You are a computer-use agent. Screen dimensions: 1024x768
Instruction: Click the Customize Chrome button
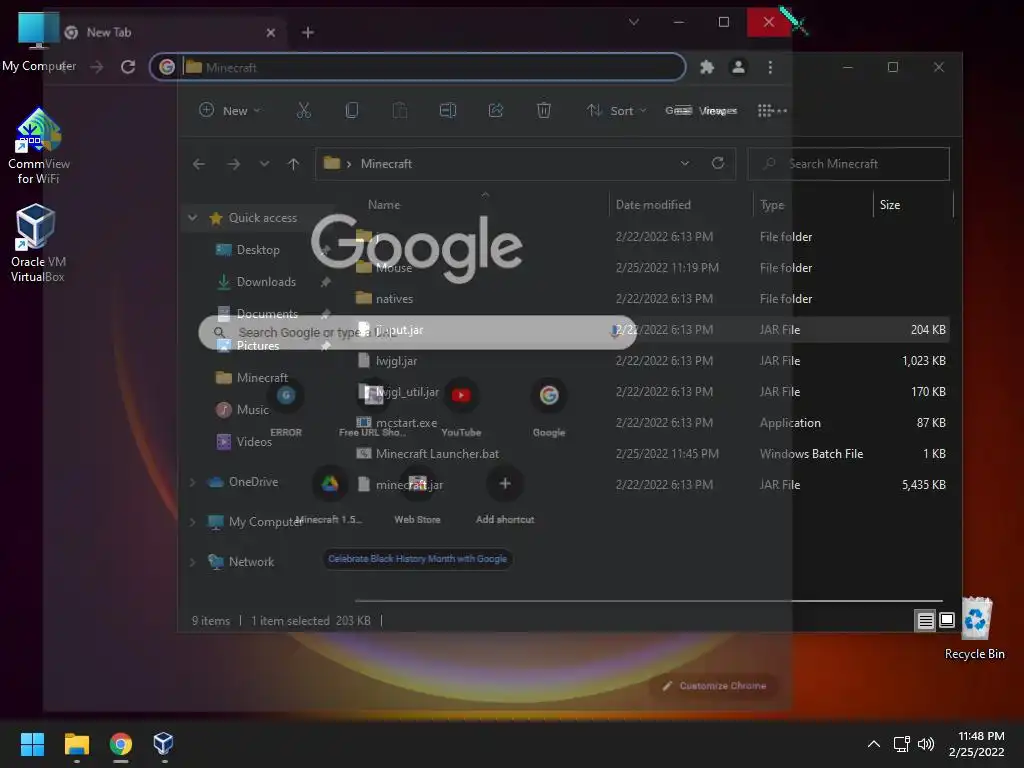click(x=714, y=686)
